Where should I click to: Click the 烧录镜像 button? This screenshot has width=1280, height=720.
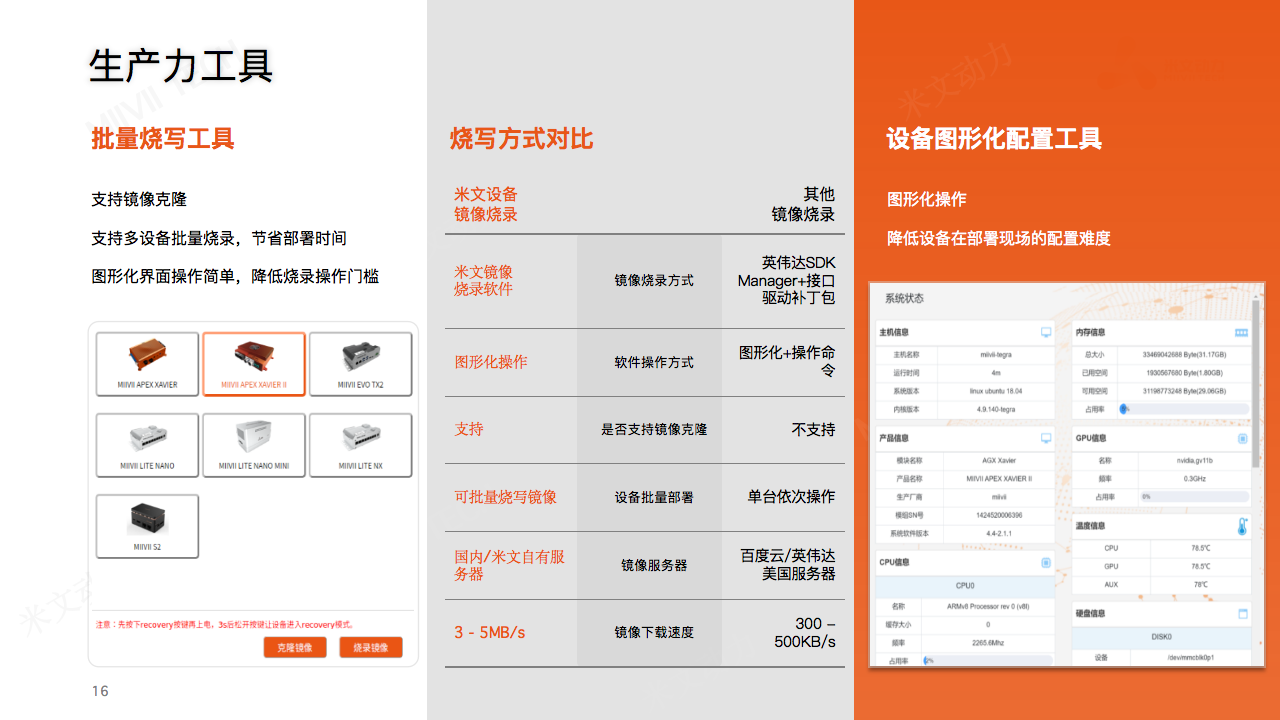tap(371, 648)
